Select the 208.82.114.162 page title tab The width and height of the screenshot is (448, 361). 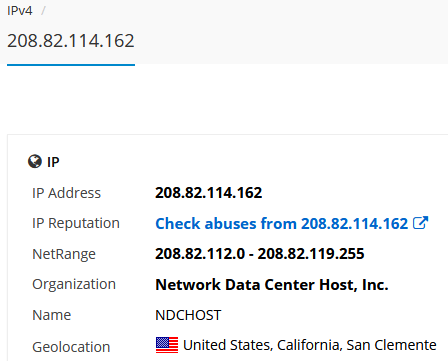71,41
